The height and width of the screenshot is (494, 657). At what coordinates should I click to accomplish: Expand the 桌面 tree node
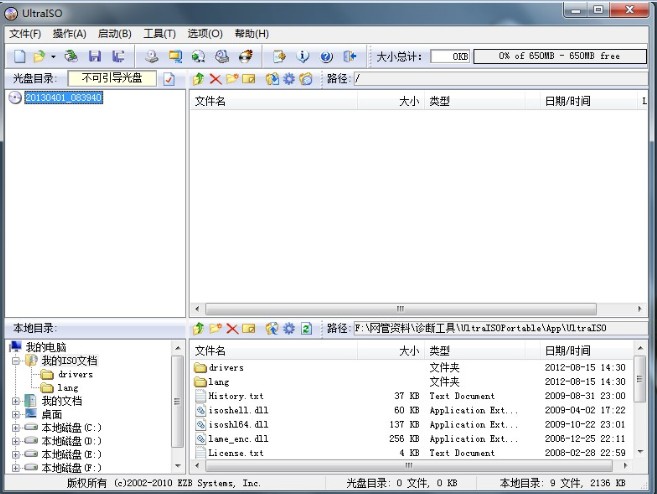16,414
